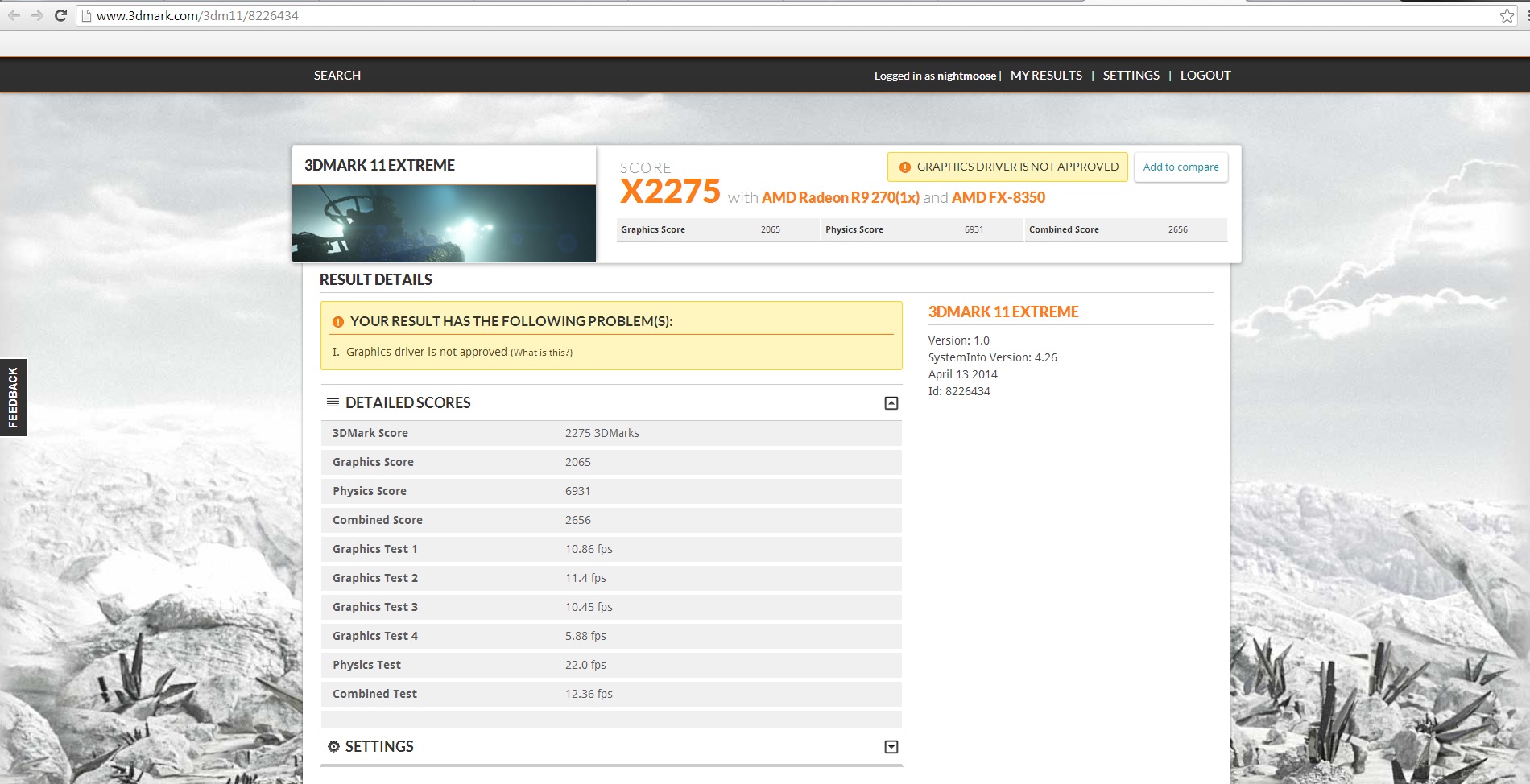Select the Graphics Test 2 row

tap(611, 578)
